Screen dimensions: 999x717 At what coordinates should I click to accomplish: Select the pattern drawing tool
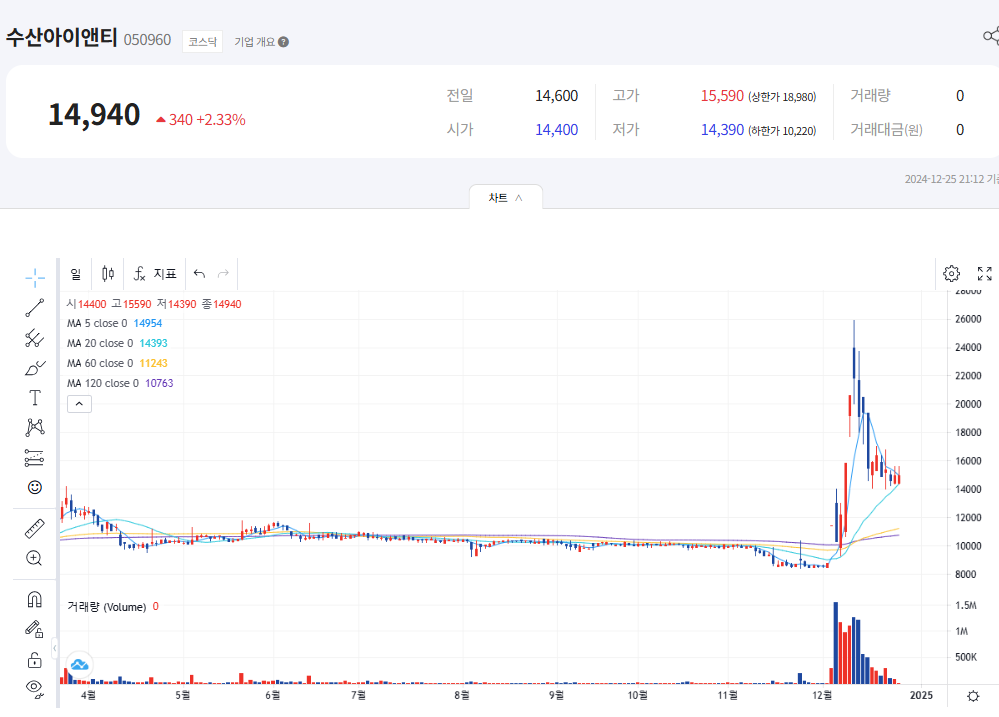(x=35, y=427)
